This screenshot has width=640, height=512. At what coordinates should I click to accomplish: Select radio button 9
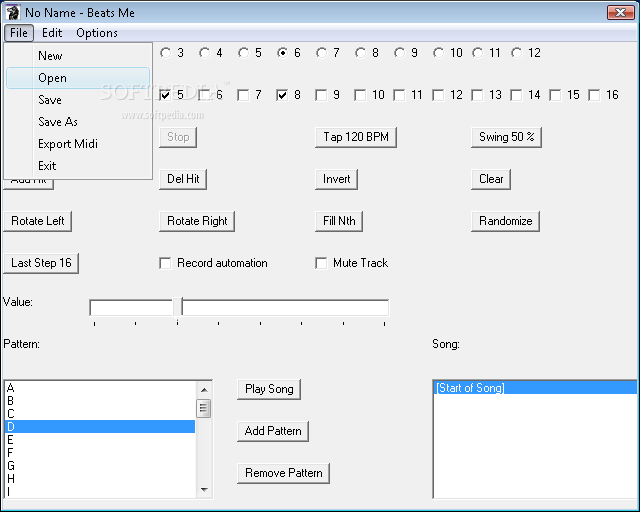point(400,53)
